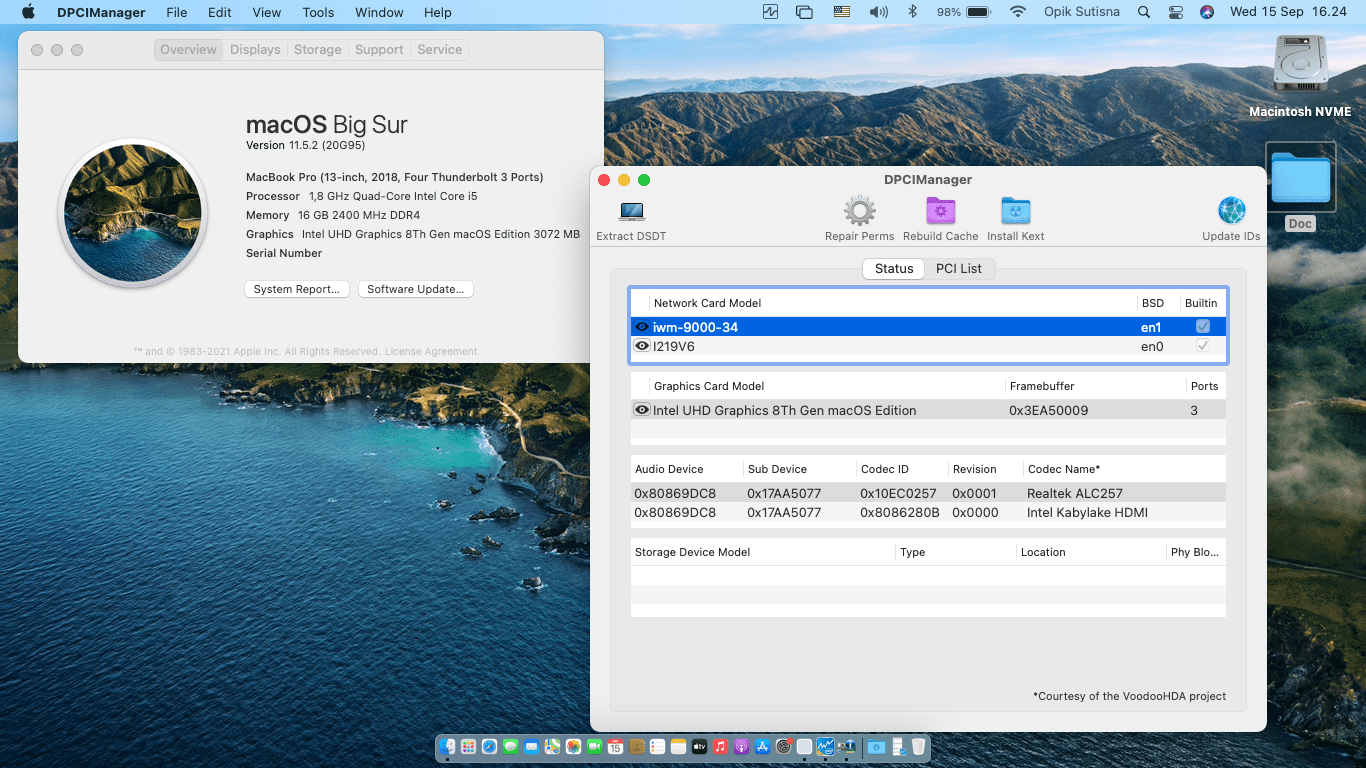Open Bluetooth menu in menu bar
The height and width of the screenshot is (768, 1366).
point(912,12)
